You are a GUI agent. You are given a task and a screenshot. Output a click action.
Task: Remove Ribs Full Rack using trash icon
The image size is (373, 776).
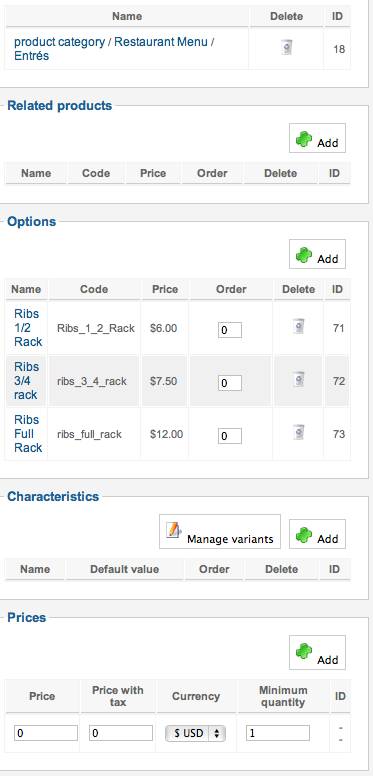[x=298, y=432]
